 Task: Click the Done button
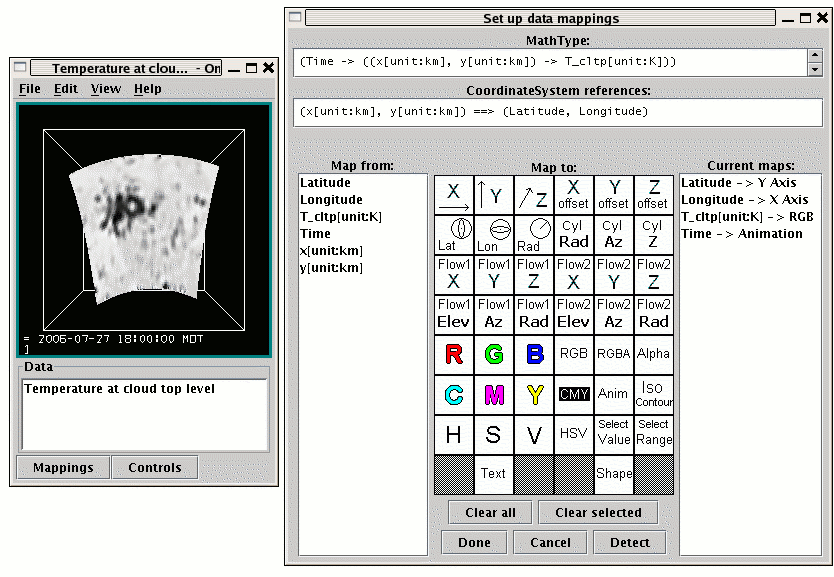pyautogui.click(x=475, y=542)
